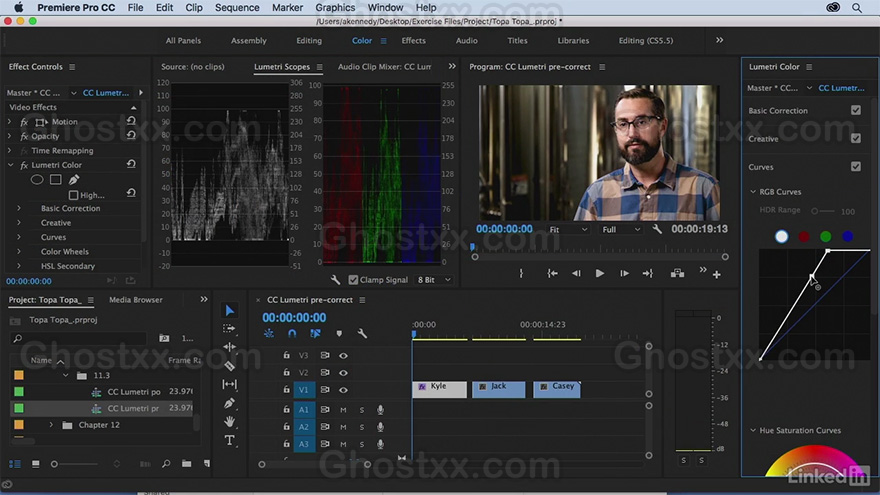Select the Ripple Edit tool
The width and height of the screenshot is (880, 495).
pos(230,347)
